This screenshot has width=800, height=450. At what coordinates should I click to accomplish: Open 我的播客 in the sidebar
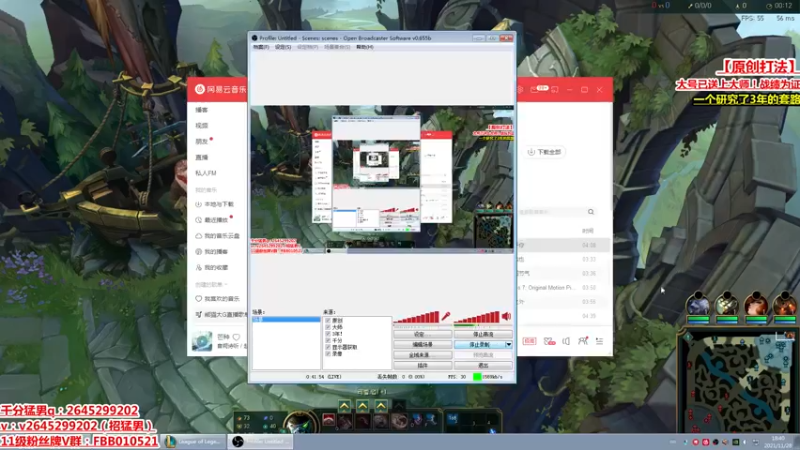tap(212, 252)
